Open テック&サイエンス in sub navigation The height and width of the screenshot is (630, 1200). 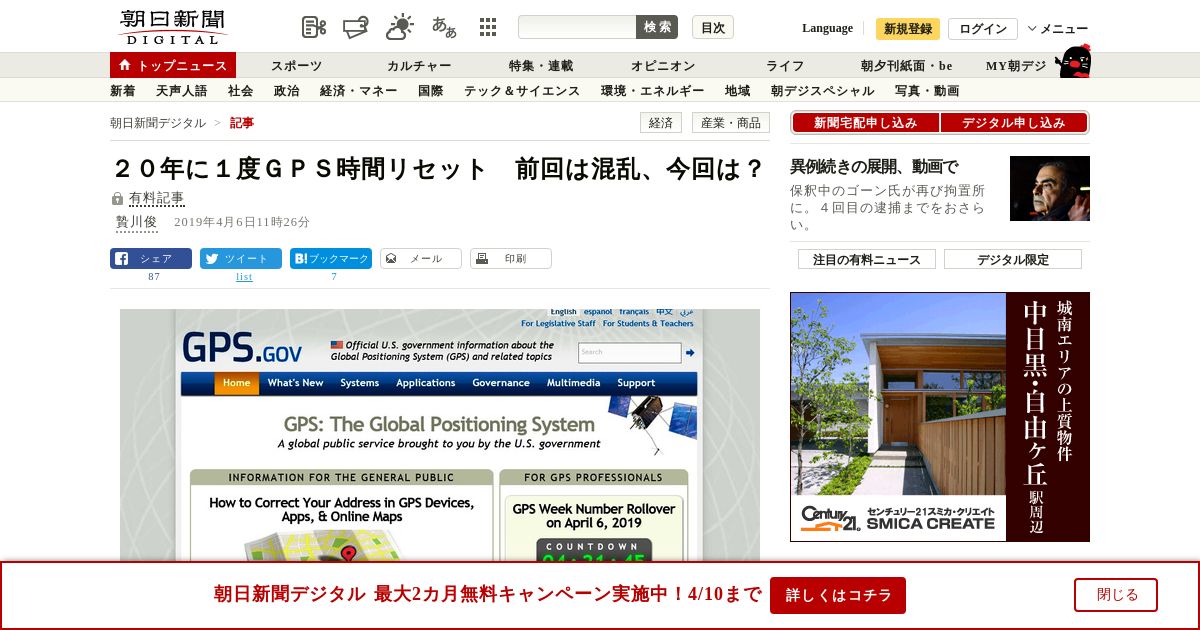(x=522, y=91)
